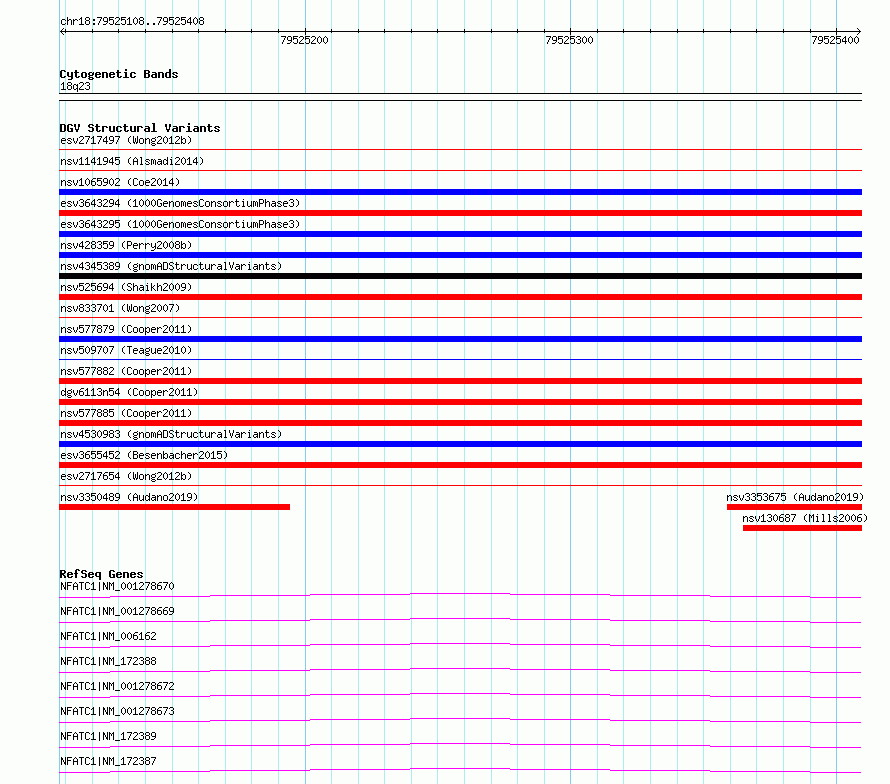Screen dimensions: 890x784
Task: Click the short red bar of nsv3350489
Action: coord(174,507)
